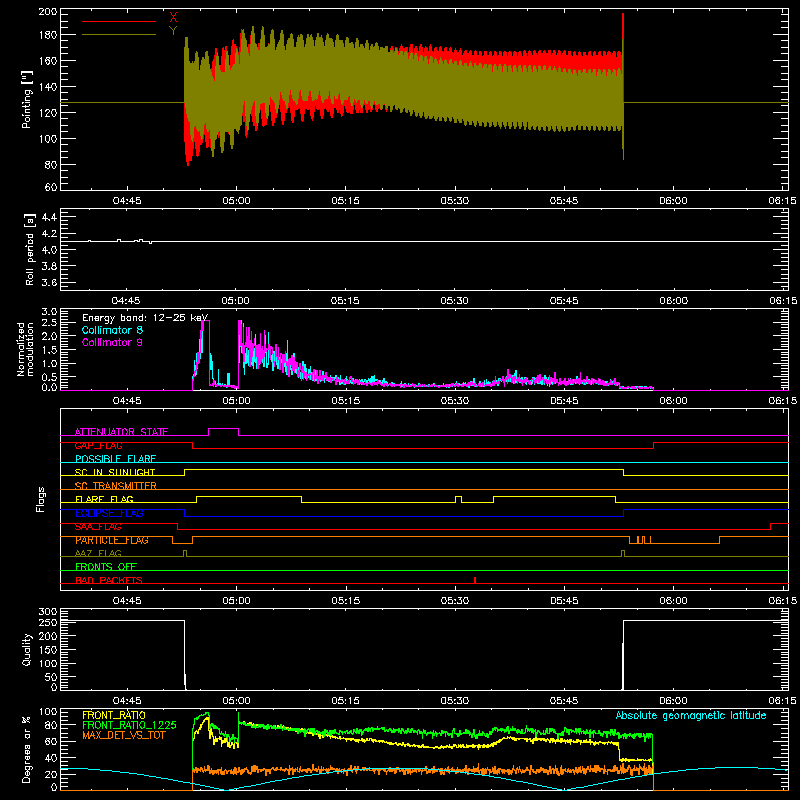Click the 100 tick on 'Degrees or %' axis
This screenshot has width=800, height=800.
coord(48,712)
